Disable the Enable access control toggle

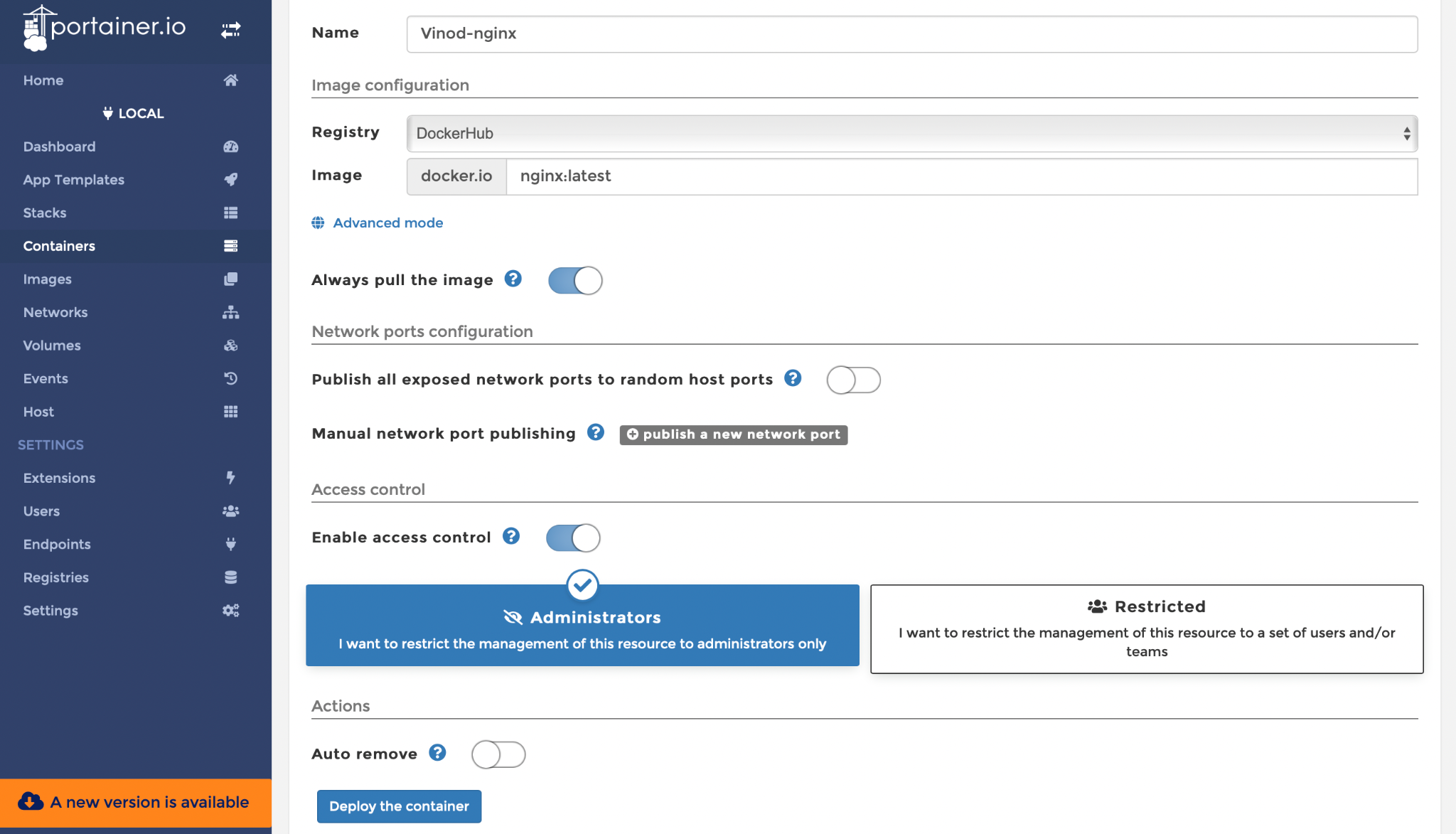pyautogui.click(x=572, y=538)
